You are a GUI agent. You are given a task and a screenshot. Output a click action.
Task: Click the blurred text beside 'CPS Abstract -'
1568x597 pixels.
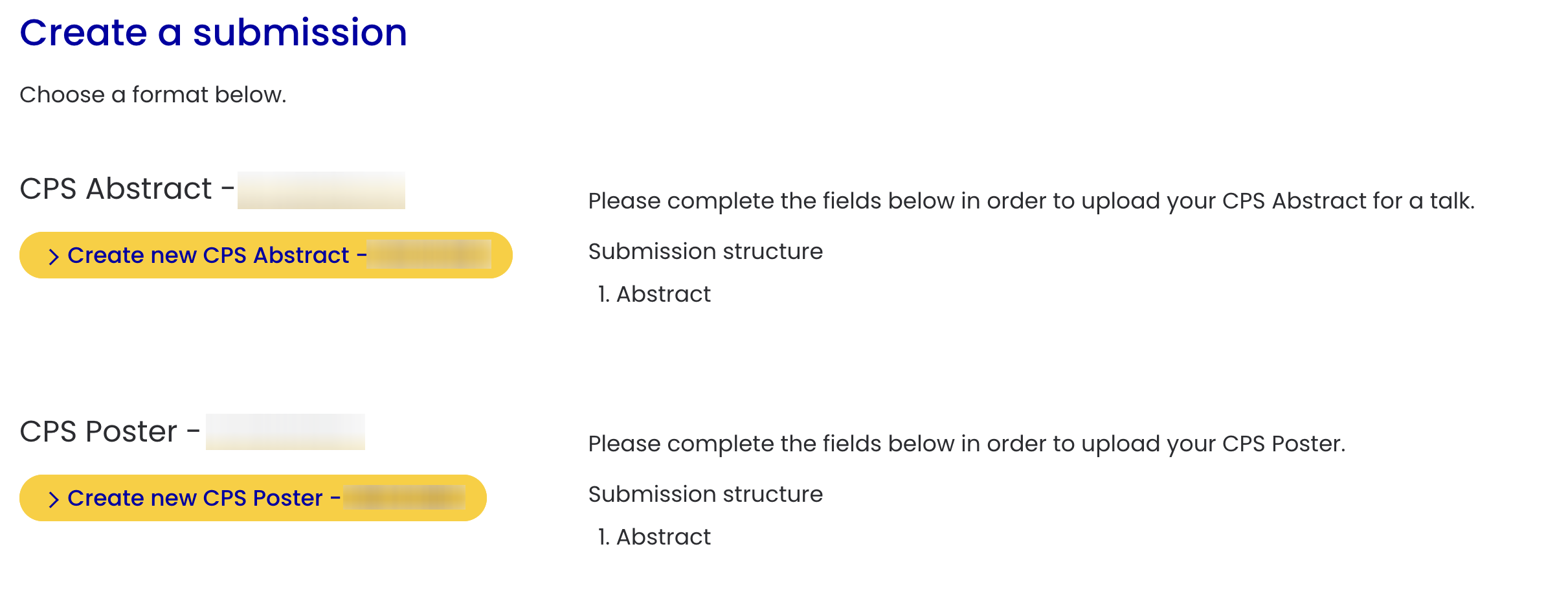pyautogui.click(x=322, y=189)
